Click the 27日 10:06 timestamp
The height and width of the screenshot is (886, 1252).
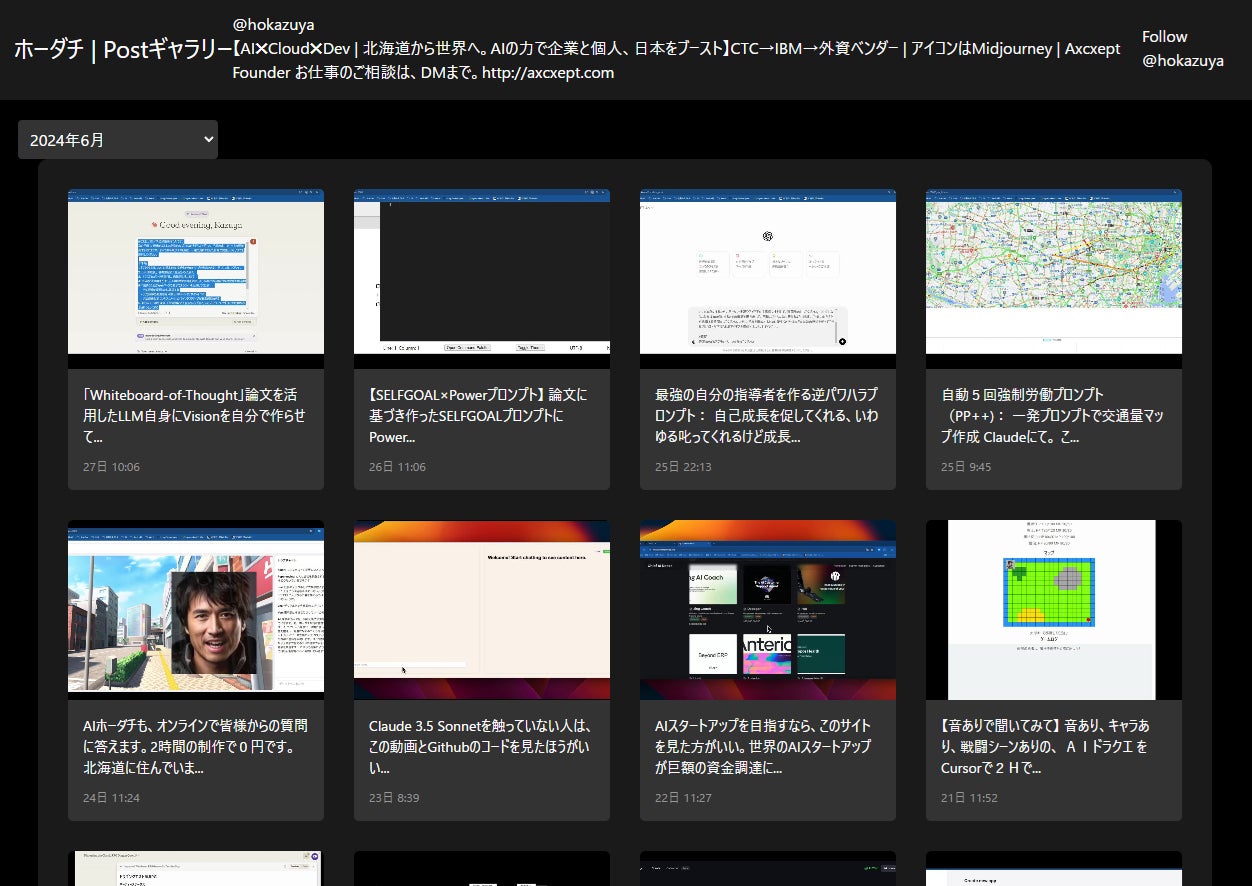[111, 467]
